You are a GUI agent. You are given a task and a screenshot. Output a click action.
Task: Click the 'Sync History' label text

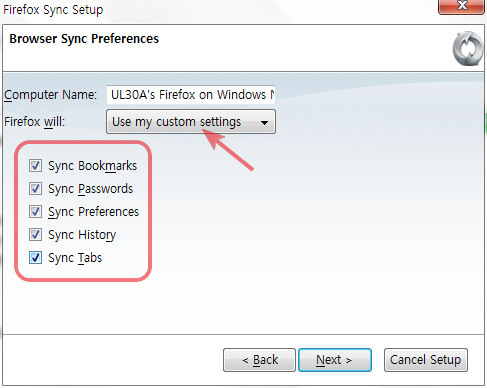tap(82, 235)
